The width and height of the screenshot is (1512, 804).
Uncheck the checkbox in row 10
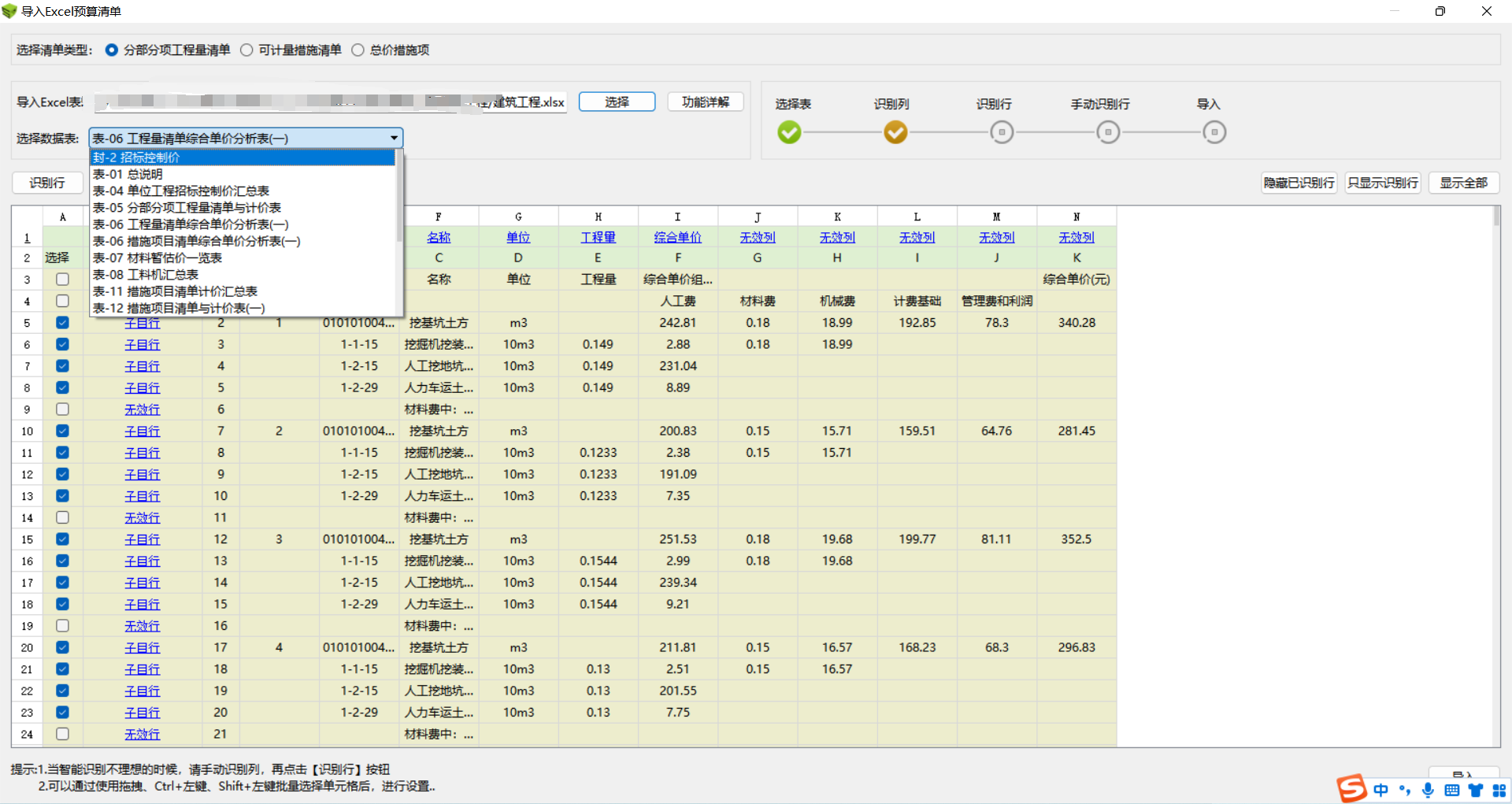(62, 431)
